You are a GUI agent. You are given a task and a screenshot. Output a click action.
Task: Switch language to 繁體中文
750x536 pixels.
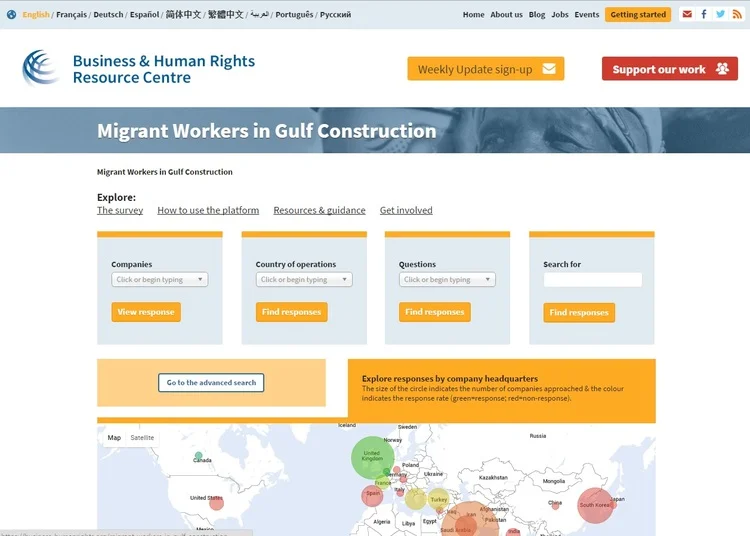(225, 15)
